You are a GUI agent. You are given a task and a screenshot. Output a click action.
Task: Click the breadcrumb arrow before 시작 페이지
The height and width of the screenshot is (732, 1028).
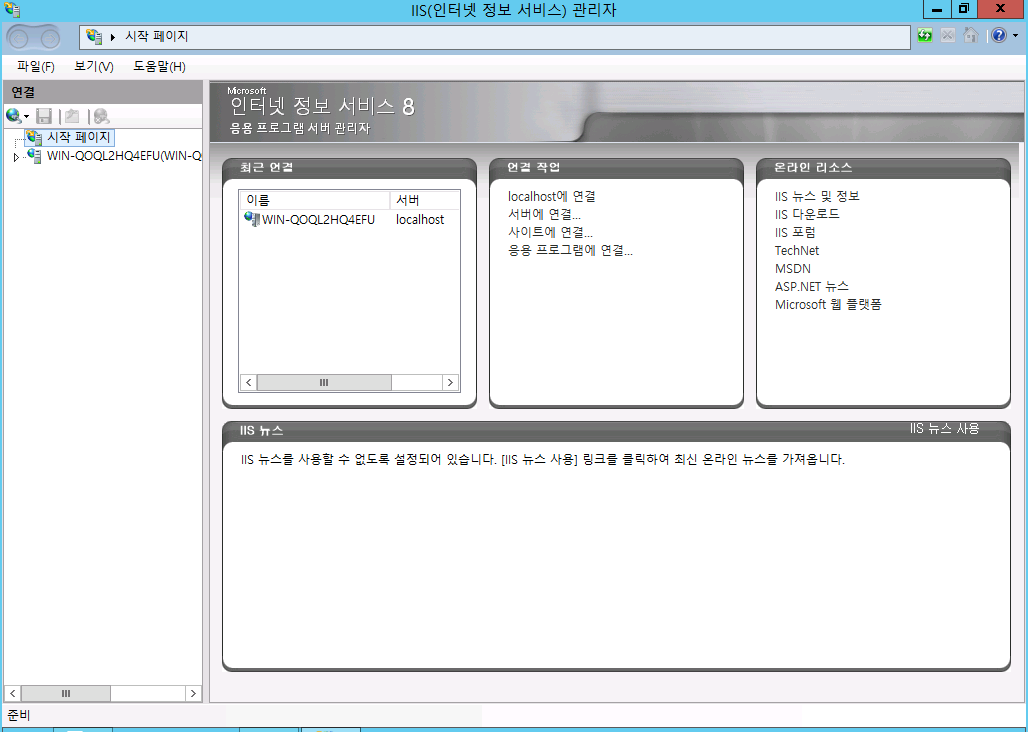113,37
